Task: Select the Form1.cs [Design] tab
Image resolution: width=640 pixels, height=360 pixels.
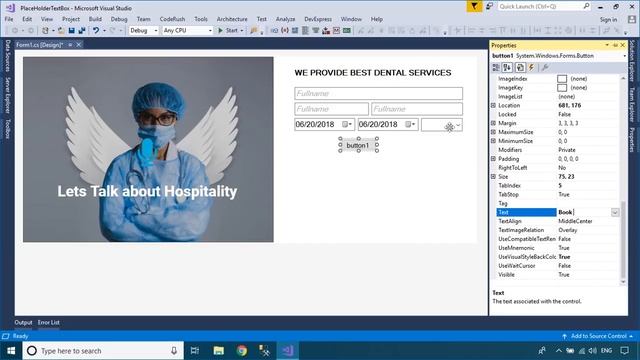Action: [40, 45]
